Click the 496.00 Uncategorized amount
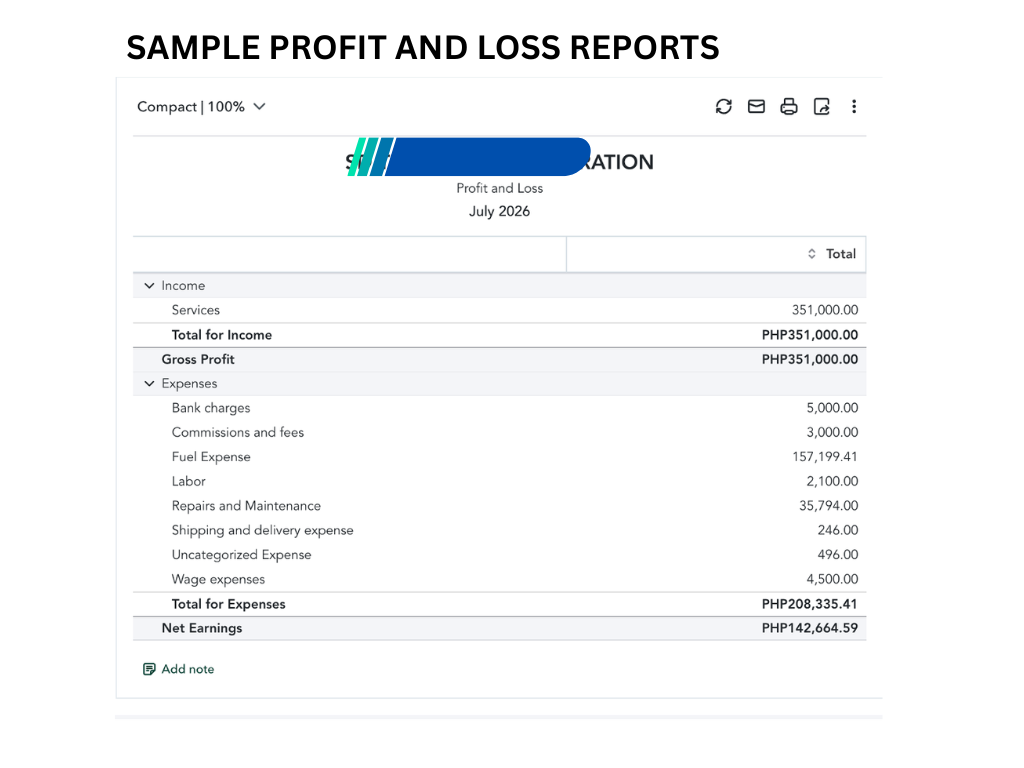Viewport: 1024px width, 768px height. [838, 555]
